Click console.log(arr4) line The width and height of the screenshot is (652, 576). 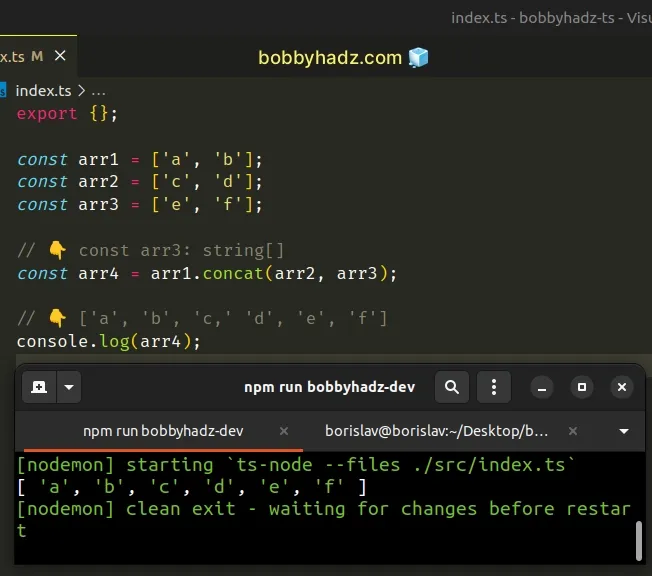pyautogui.click(x=109, y=342)
